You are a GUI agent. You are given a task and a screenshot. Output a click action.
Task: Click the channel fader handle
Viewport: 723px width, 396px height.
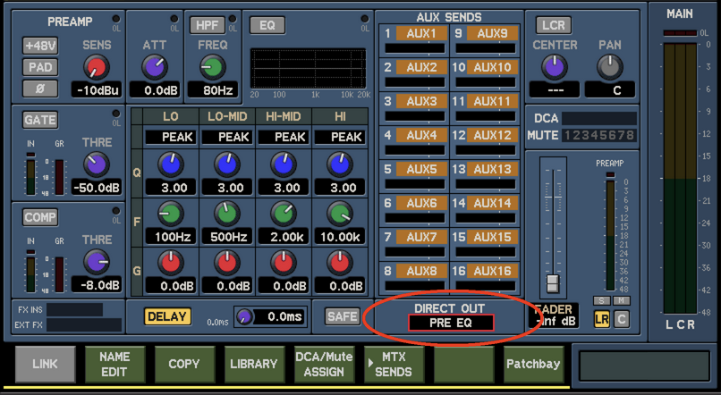point(552,283)
